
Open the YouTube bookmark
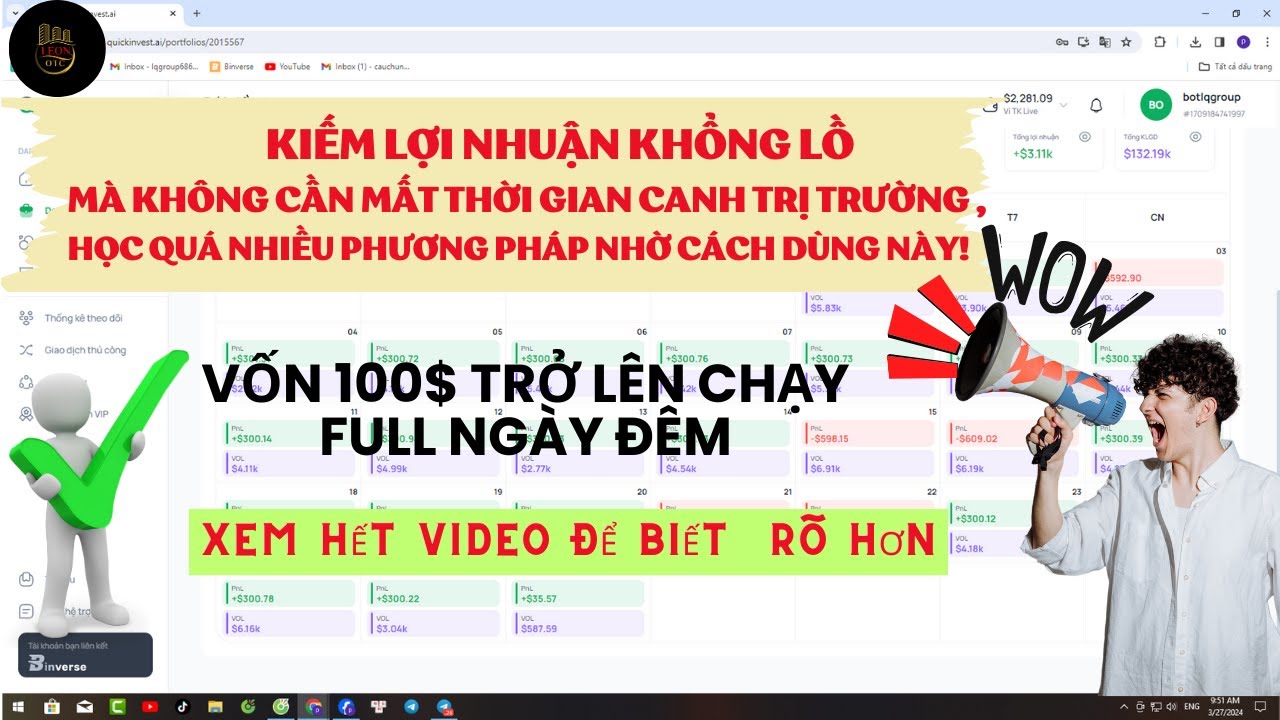[x=287, y=67]
